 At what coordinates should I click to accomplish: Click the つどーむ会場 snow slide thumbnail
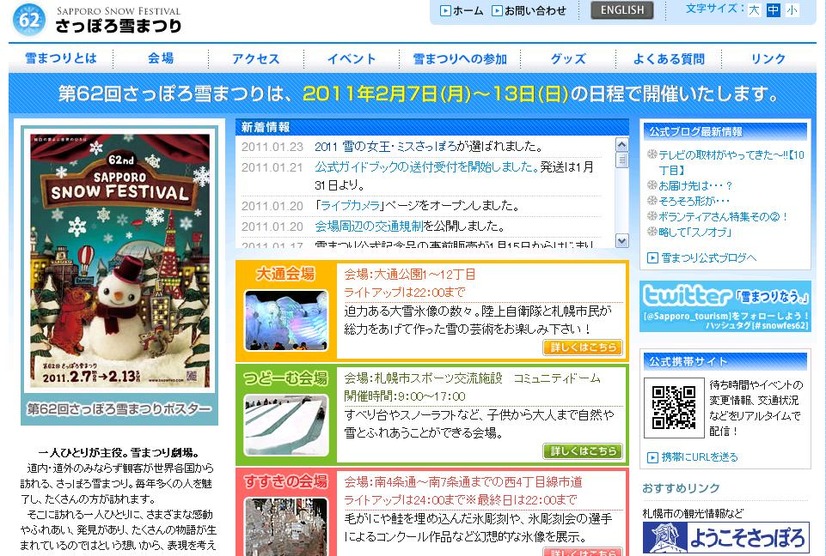pyautogui.click(x=286, y=425)
